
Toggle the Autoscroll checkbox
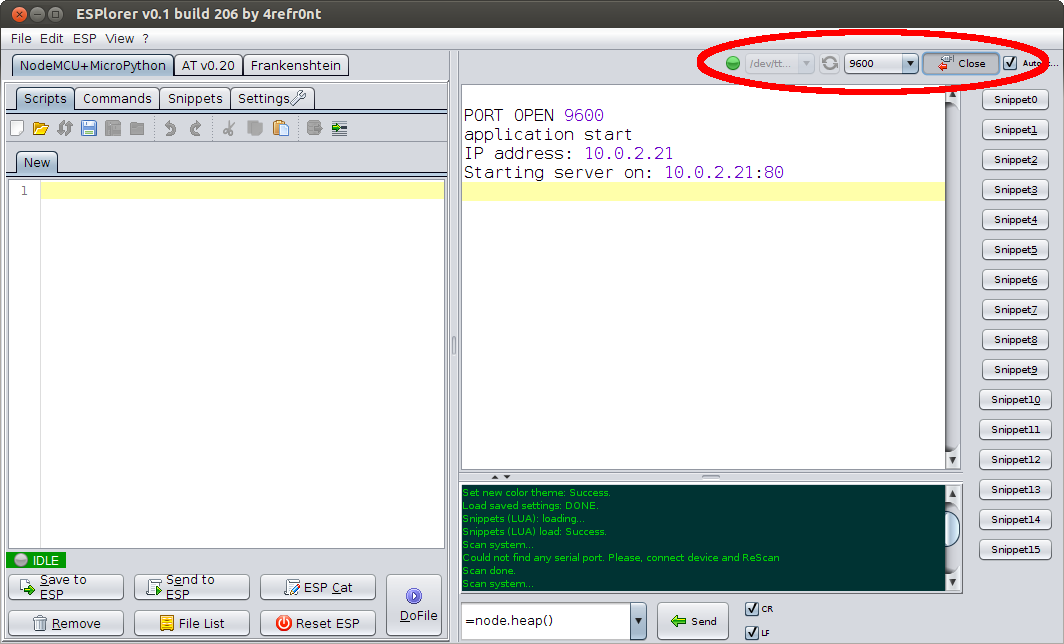point(1010,63)
